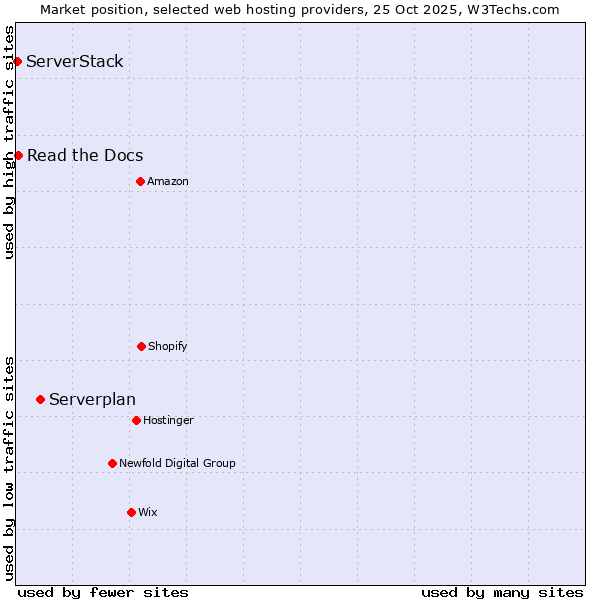This screenshot has height=600, width=600.
Task: Pick the Hostinger data point dot
Action: (x=136, y=420)
